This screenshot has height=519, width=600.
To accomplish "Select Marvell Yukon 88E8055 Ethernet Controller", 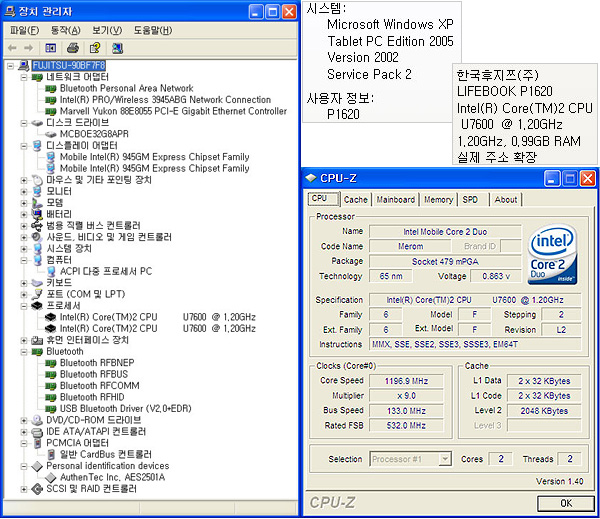I will click(173, 111).
